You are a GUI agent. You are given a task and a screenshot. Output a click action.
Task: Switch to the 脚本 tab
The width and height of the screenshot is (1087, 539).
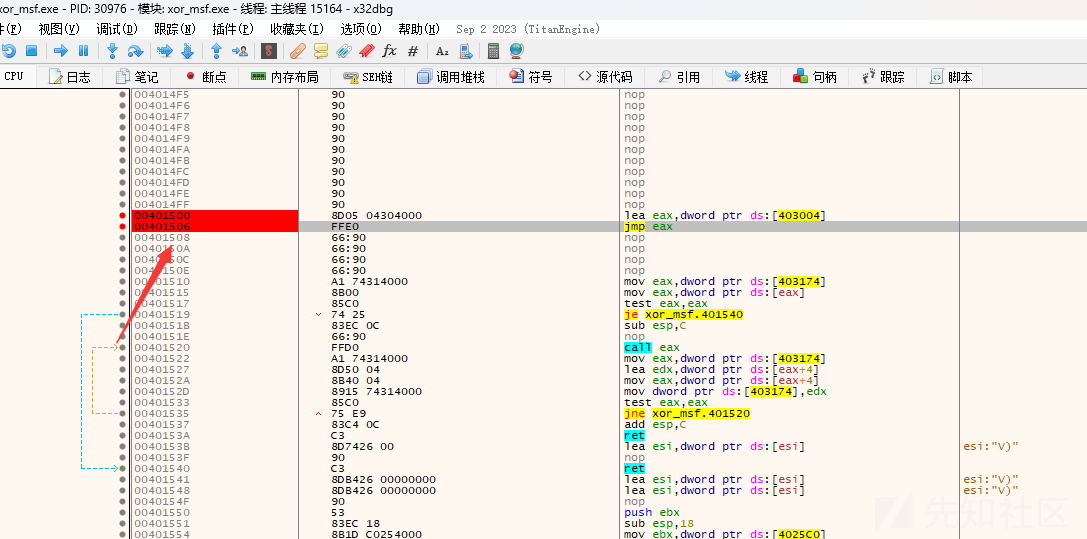pos(950,77)
